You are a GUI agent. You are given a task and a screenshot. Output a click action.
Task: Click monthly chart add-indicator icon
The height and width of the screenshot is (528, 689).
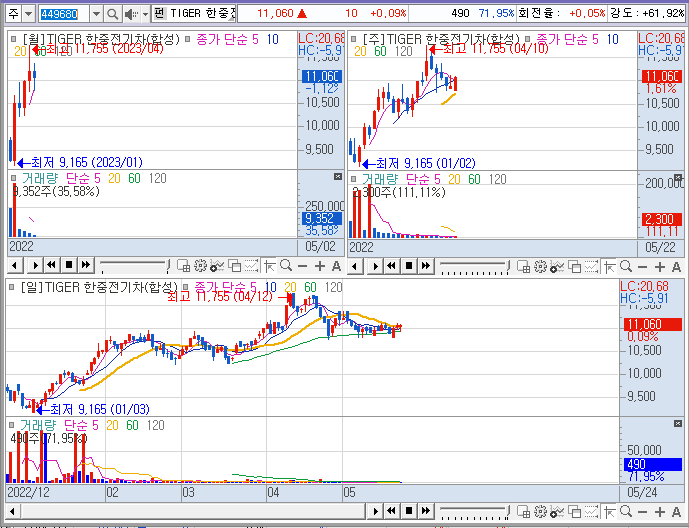pyautogui.click(x=217, y=265)
